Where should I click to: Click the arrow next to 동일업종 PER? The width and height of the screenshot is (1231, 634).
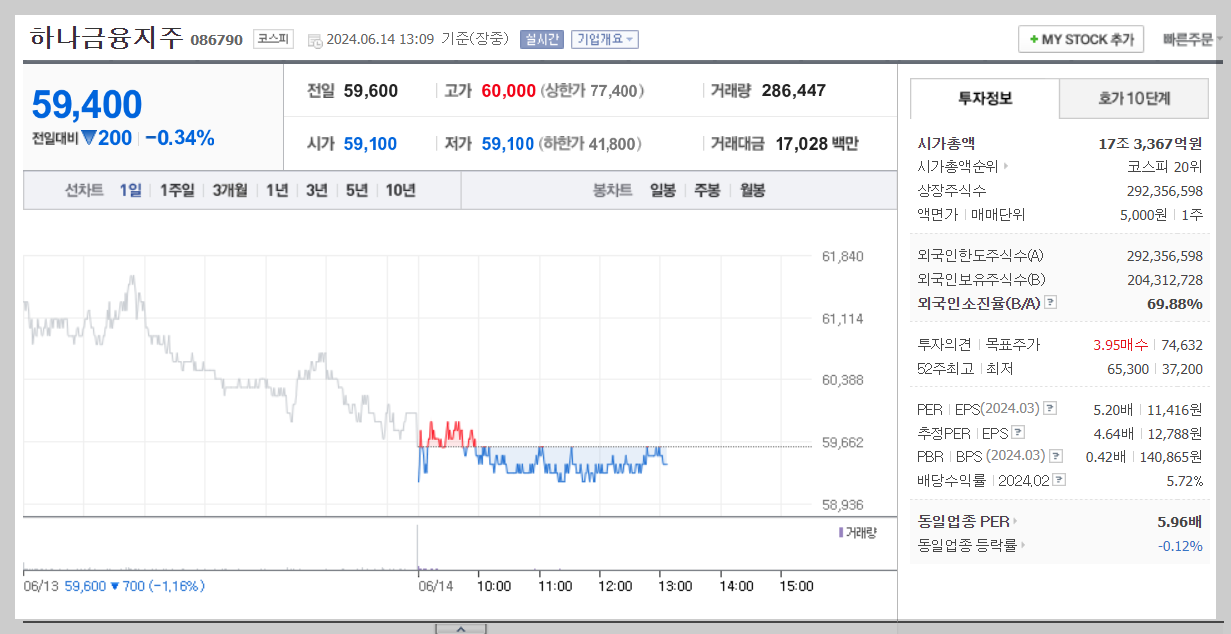click(x=1014, y=521)
